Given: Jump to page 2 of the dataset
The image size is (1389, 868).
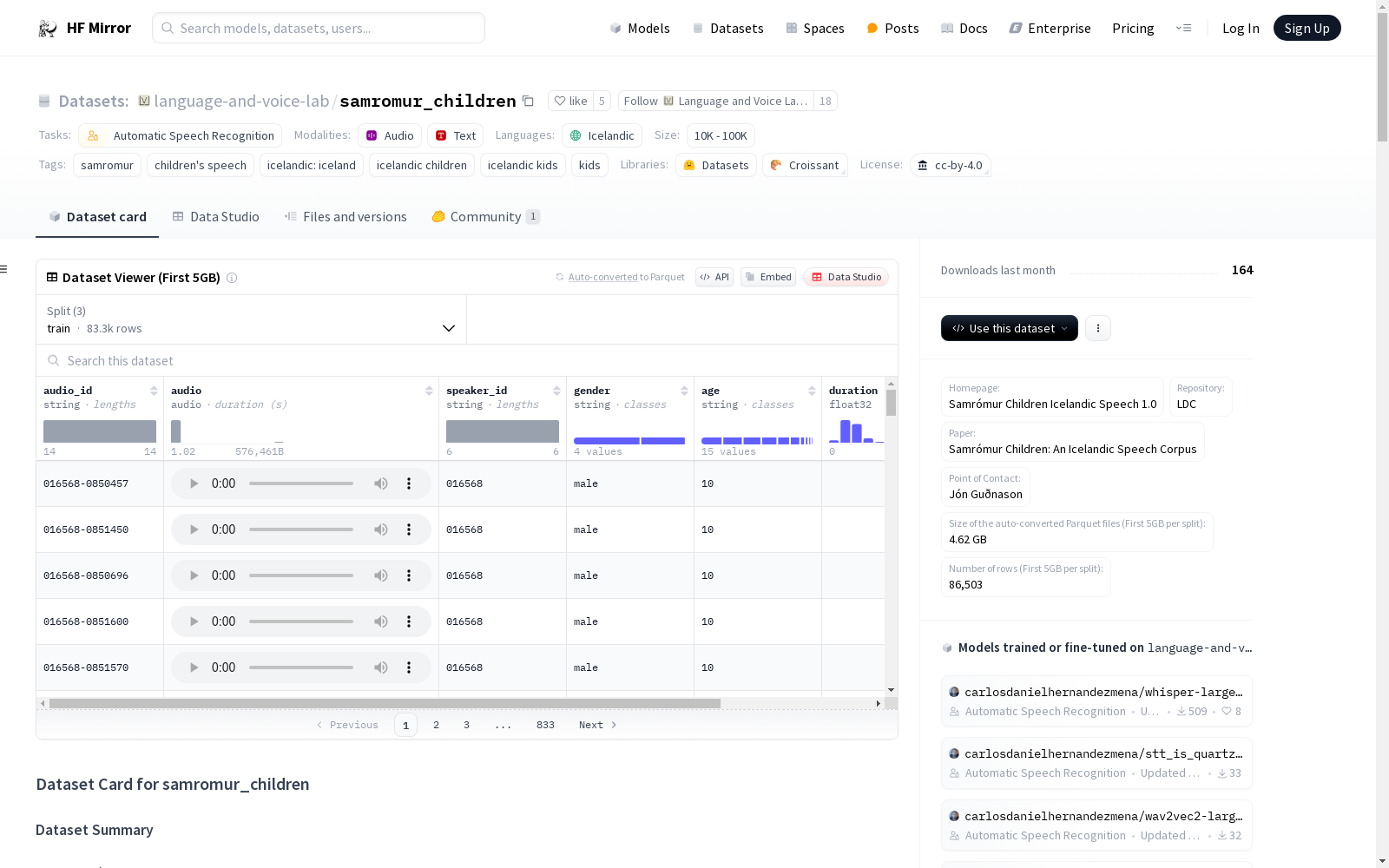Looking at the screenshot, I should (437, 725).
